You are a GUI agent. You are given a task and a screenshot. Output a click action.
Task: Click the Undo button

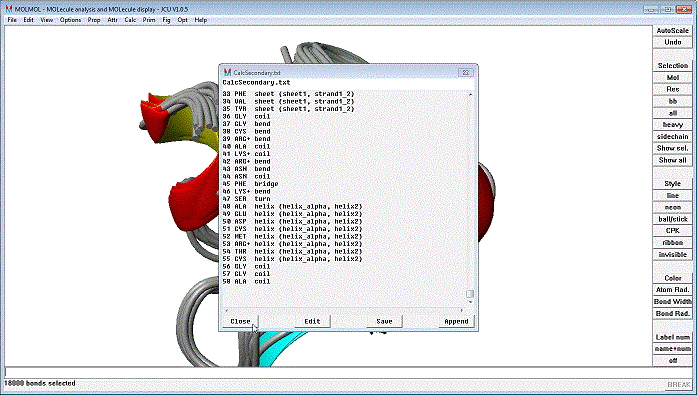(673, 42)
